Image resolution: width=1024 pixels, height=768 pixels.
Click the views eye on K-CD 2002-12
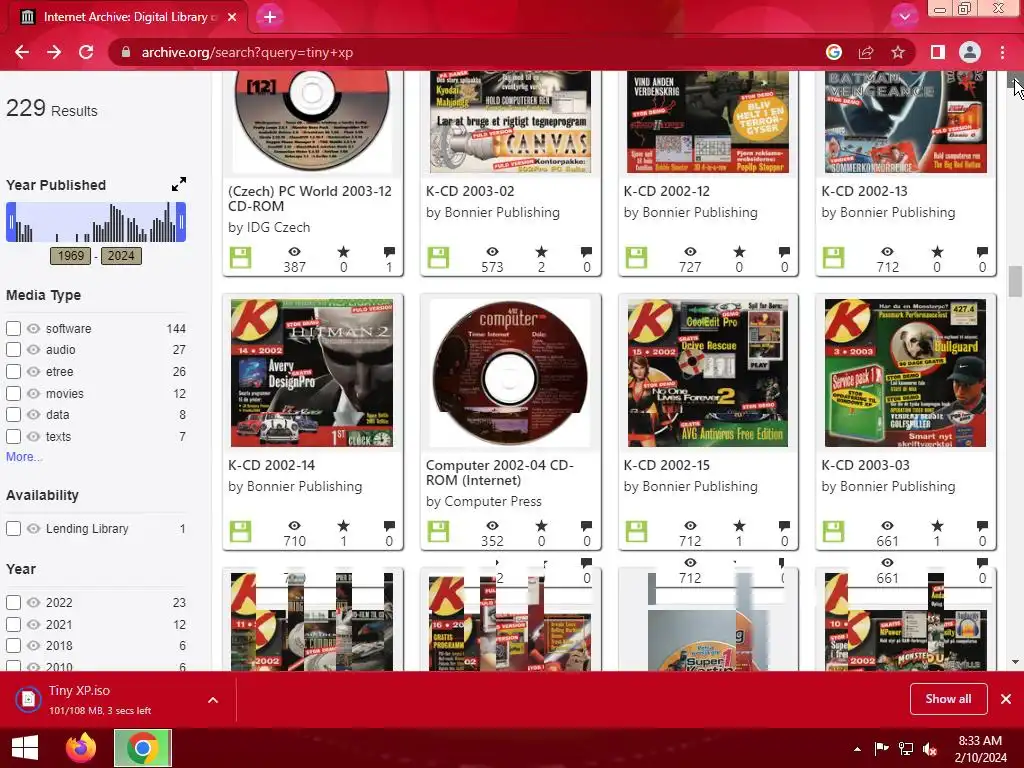(690, 251)
